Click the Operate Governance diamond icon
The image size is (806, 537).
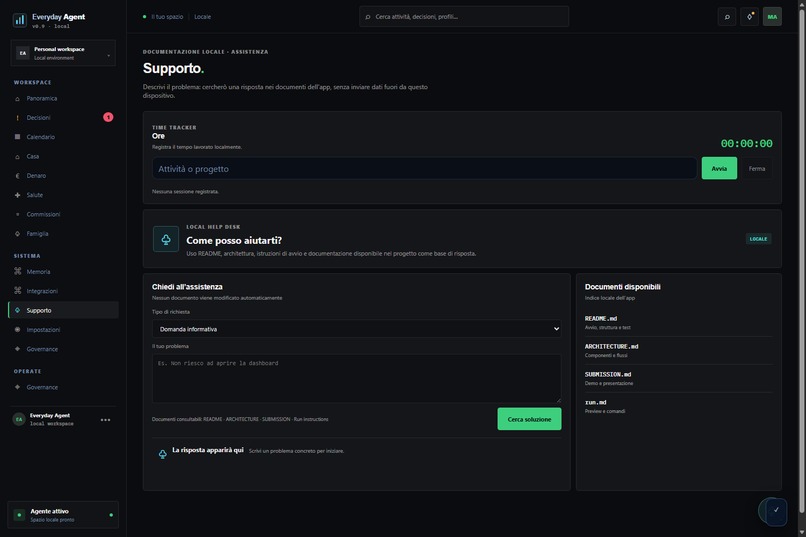tap(17, 387)
